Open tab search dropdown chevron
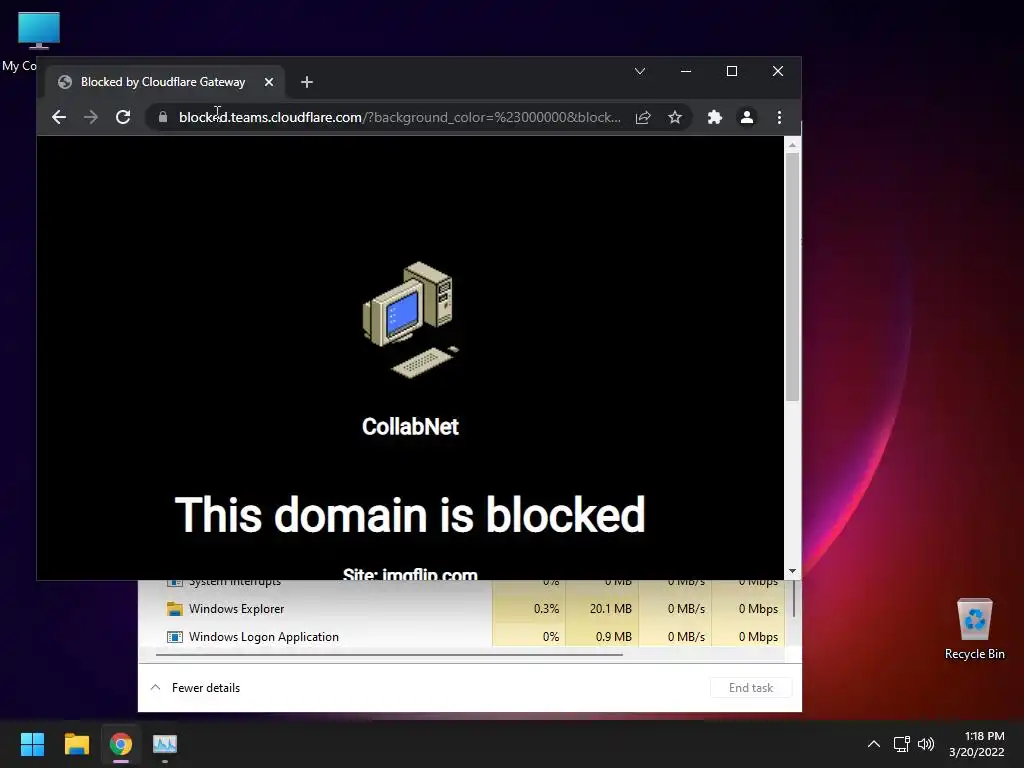Screen dimensions: 1024x768 coord(640,71)
